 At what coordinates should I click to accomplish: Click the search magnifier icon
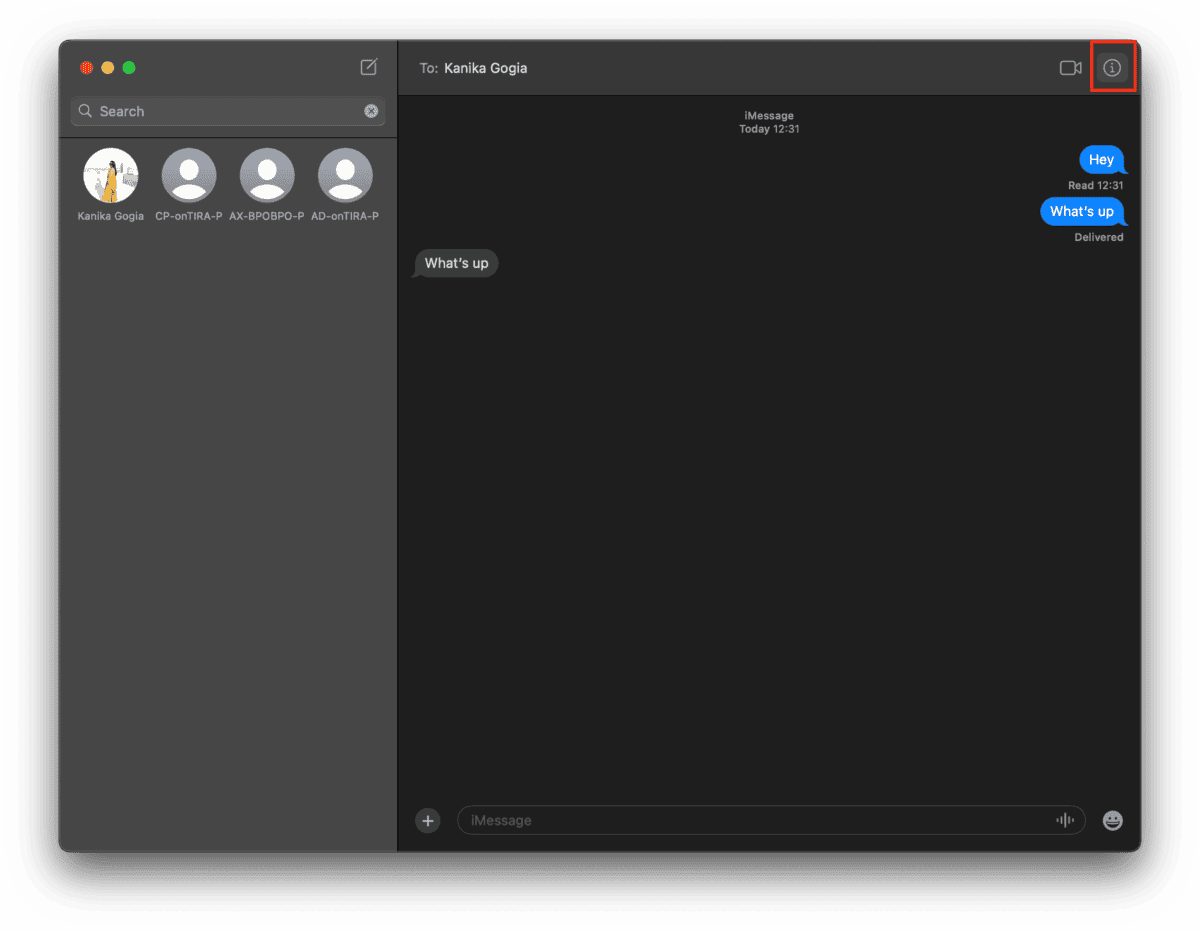pos(85,111)
